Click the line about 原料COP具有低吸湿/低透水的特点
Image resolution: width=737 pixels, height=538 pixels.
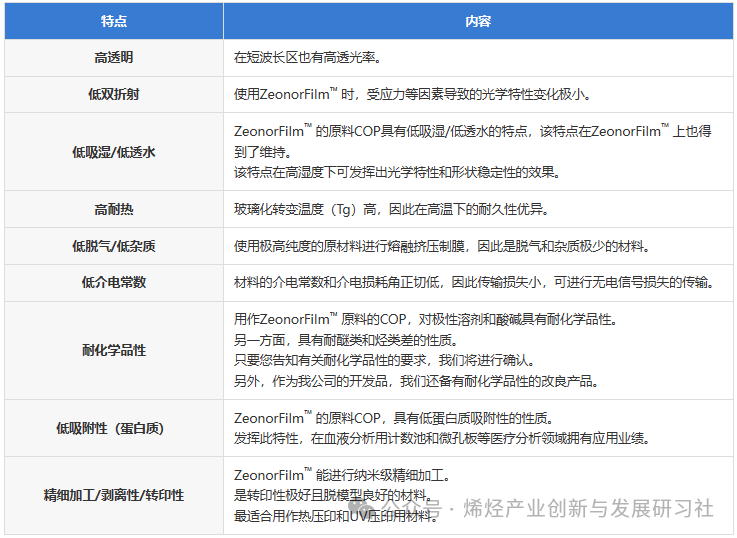point(472,131)
